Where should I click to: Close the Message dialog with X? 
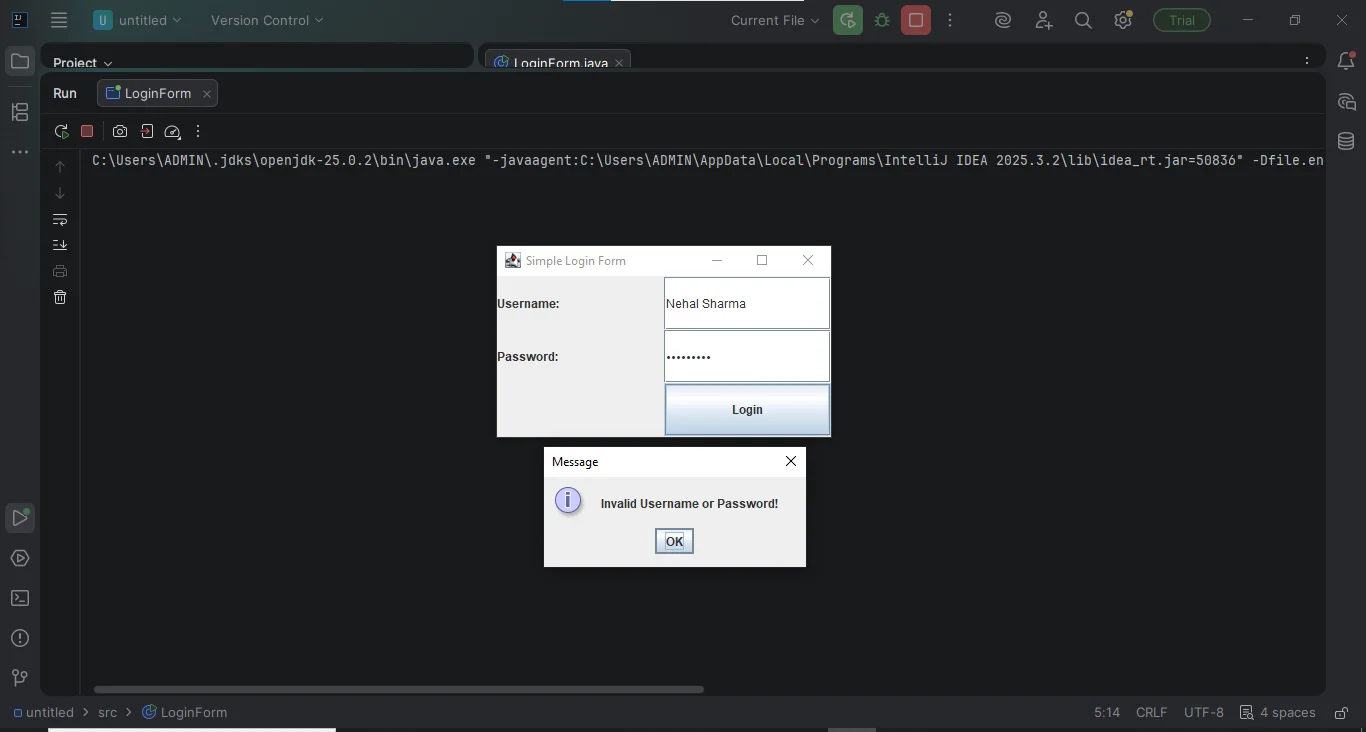click(791, 461)
